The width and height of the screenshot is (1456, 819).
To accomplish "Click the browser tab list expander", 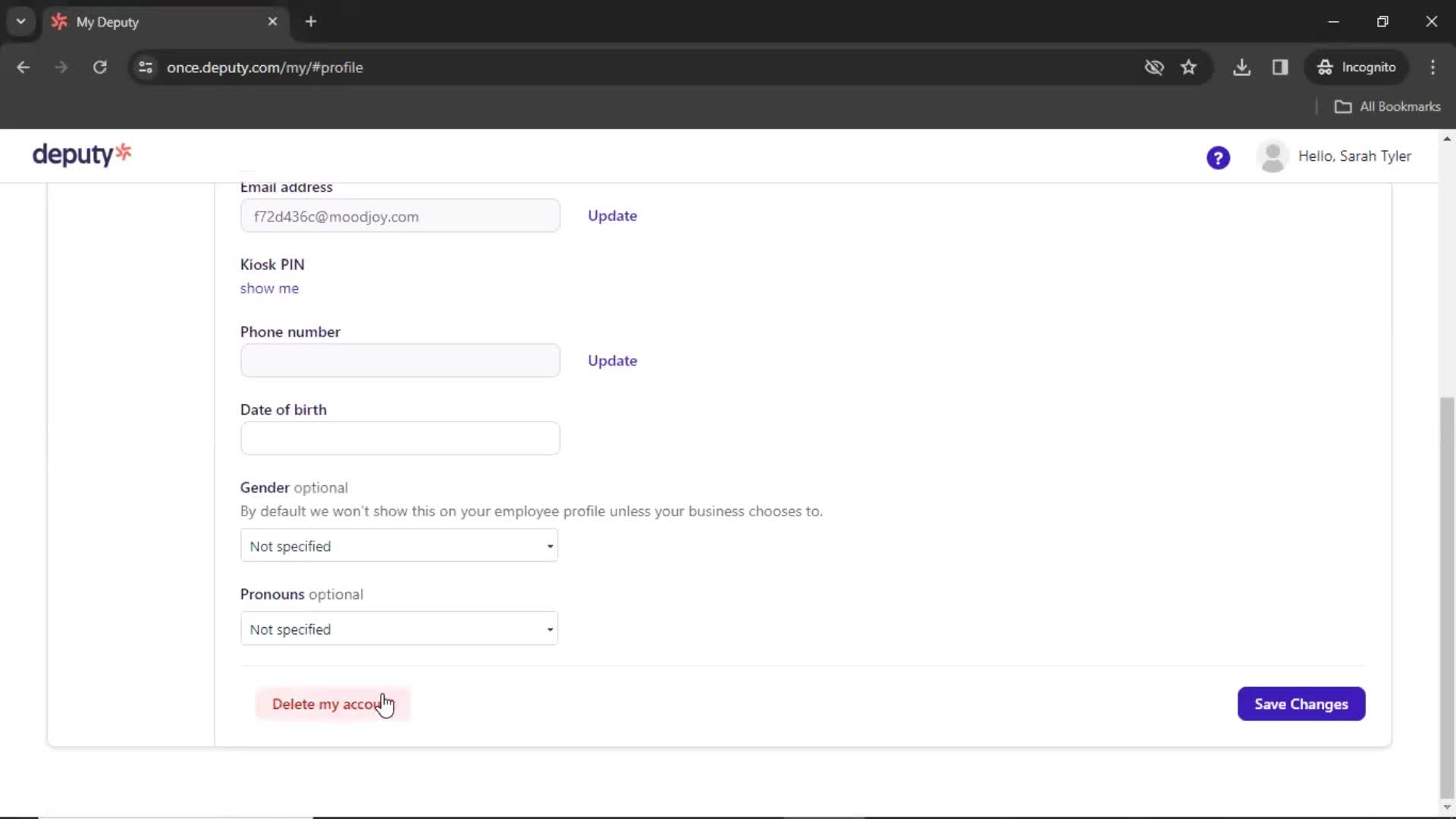I will point(21,21).
